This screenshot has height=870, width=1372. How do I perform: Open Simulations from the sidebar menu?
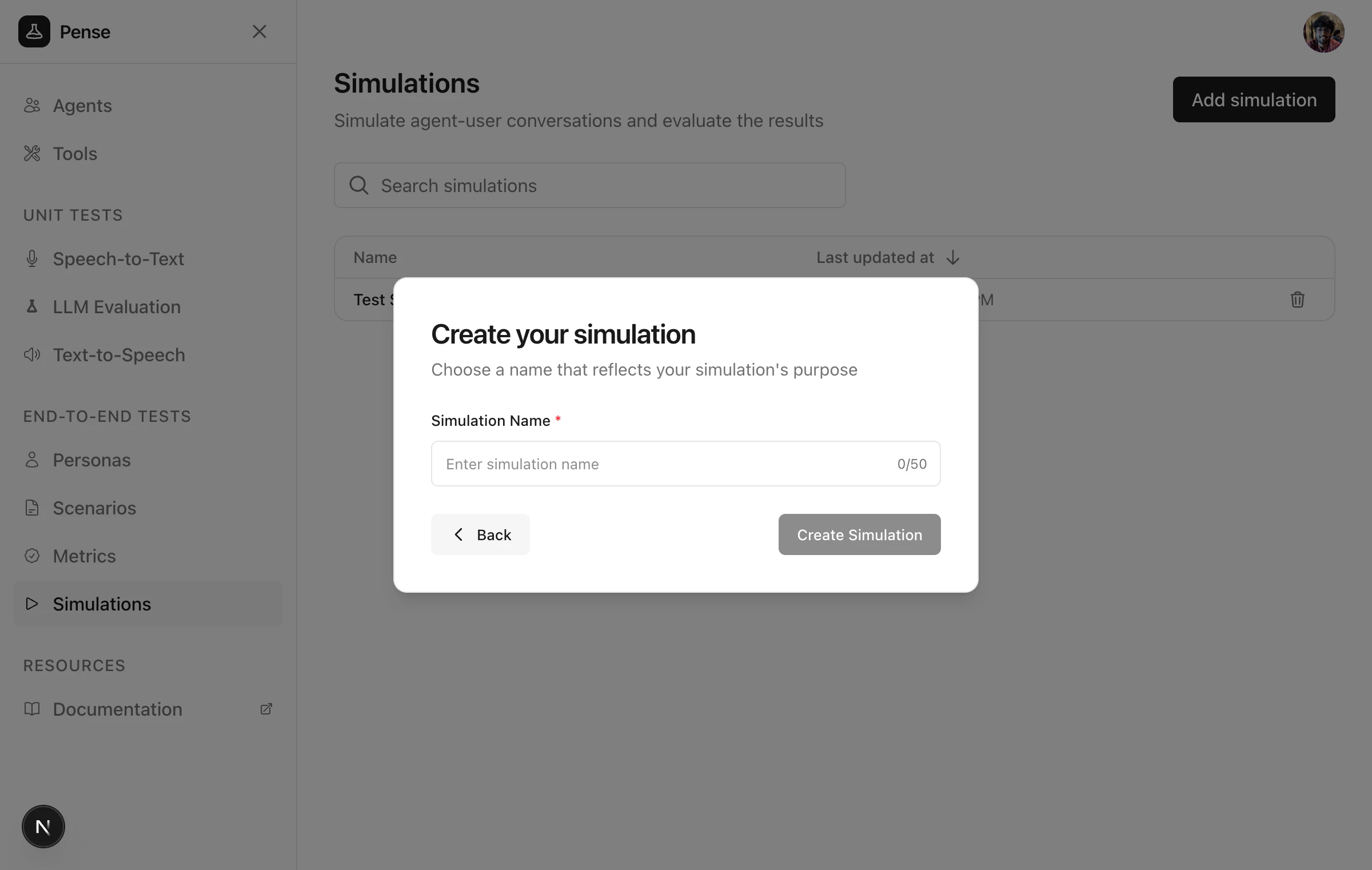(102, 604)
